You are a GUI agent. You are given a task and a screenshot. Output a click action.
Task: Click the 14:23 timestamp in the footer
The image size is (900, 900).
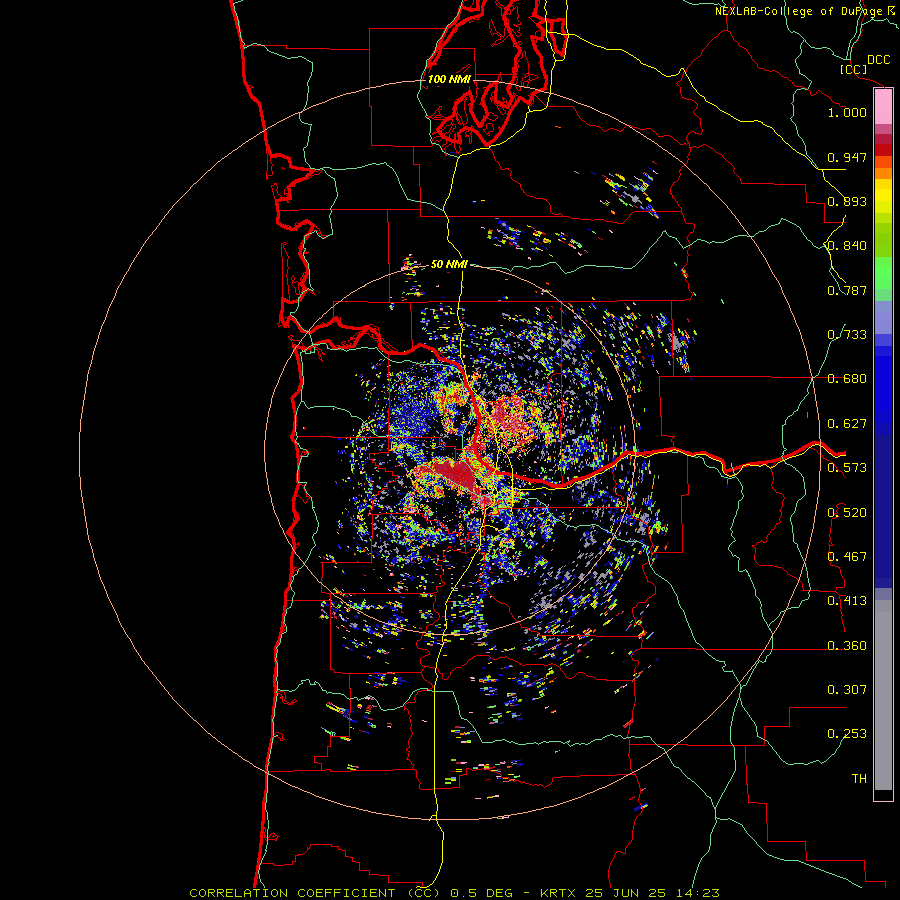point(697,893)
